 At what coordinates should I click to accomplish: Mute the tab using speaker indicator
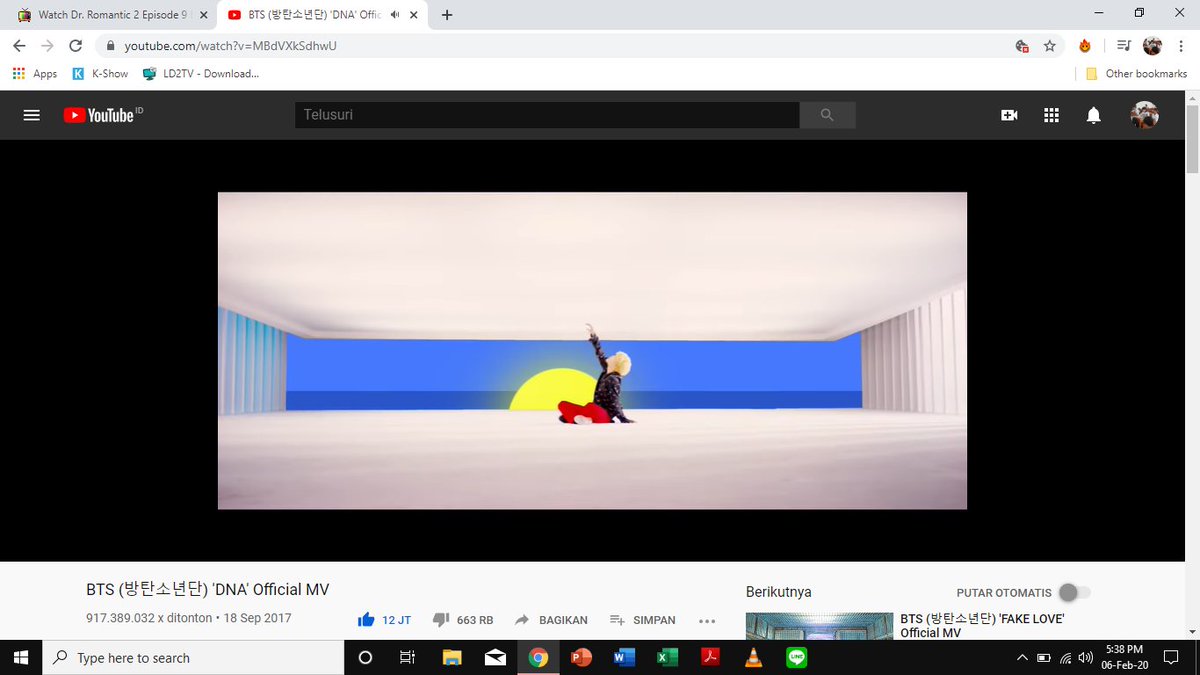click(x=396, y=15)
